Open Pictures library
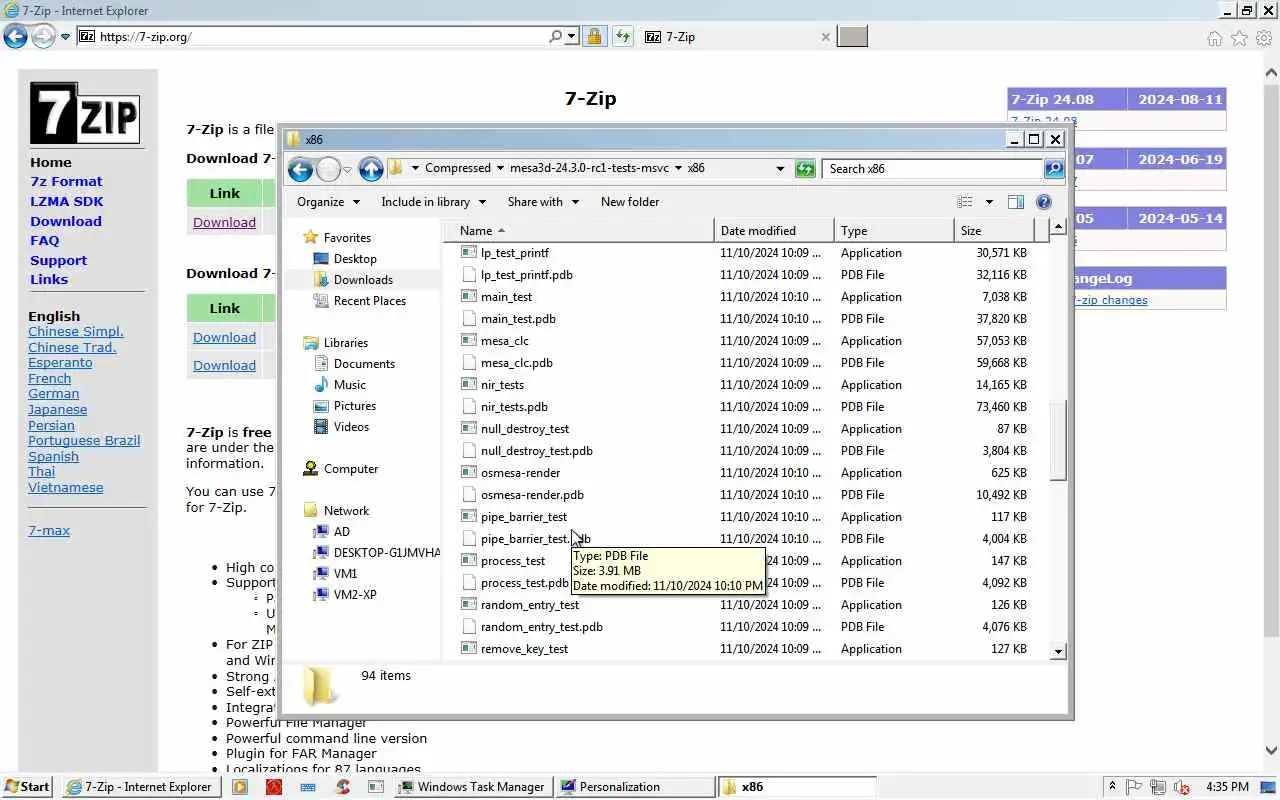This screenshot has width=1280, height=800. [355, 406]
